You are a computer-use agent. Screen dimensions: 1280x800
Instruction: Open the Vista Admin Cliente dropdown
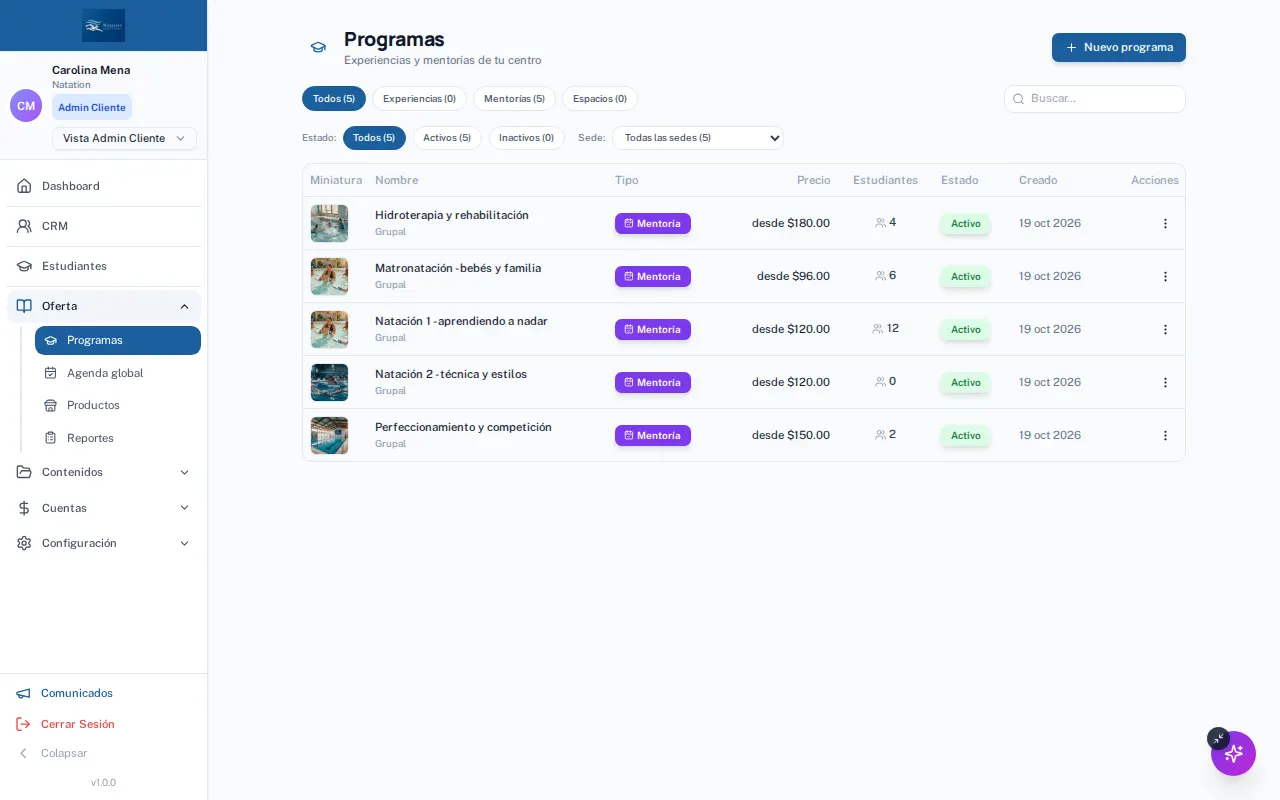pos(124,138)
